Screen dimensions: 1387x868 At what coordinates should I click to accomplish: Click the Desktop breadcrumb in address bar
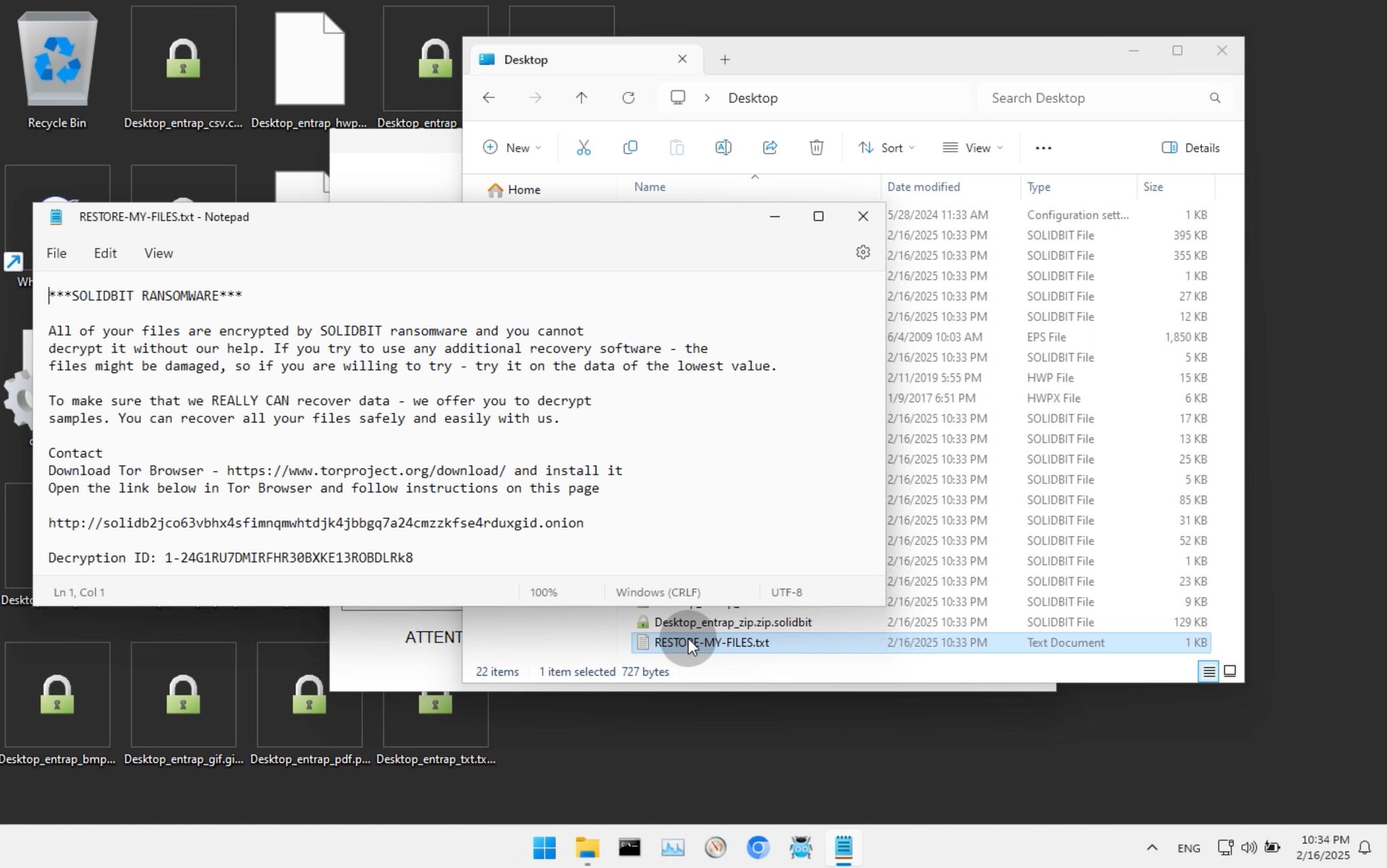(x=752, y=98)
